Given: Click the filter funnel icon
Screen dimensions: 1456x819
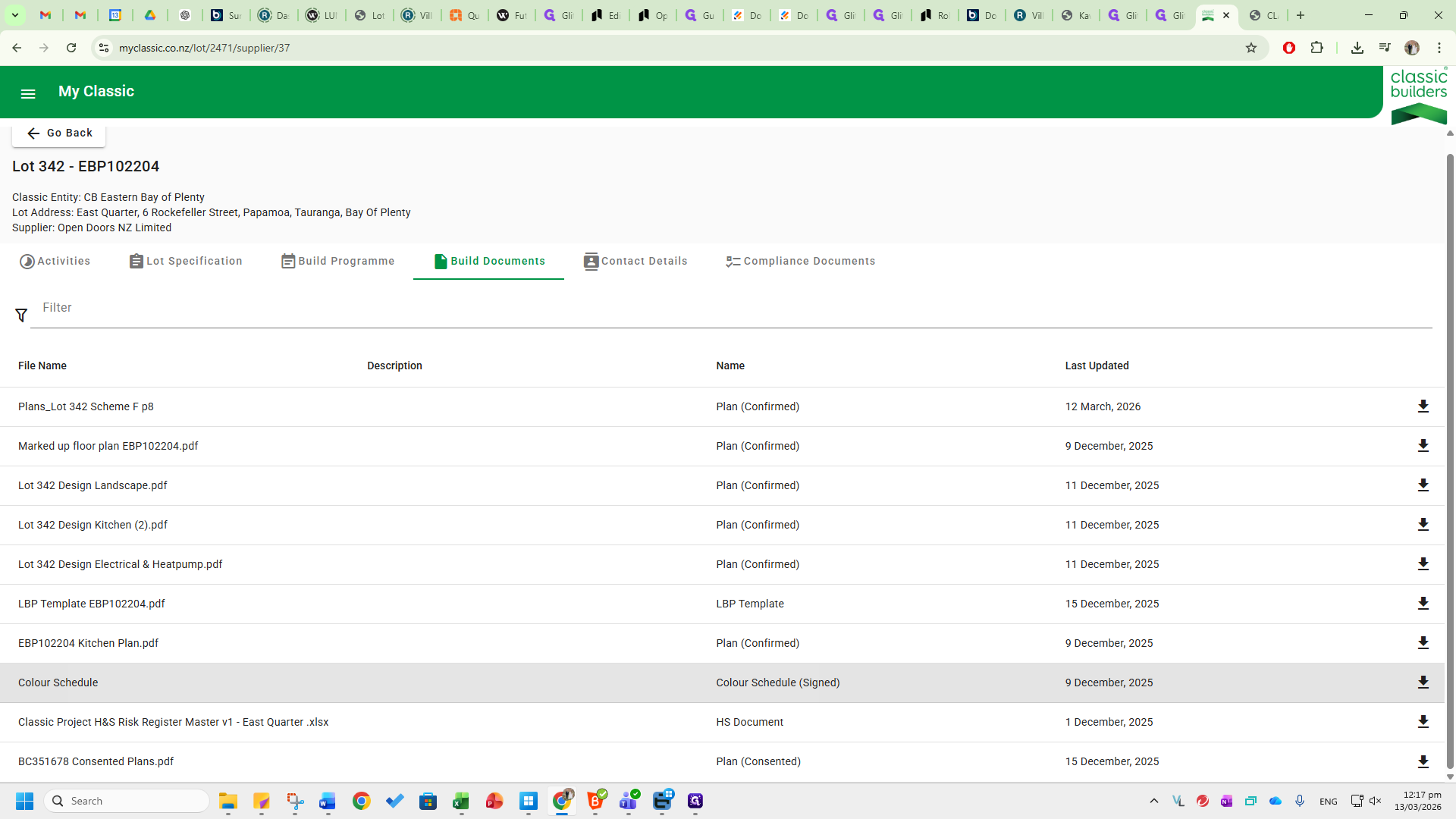Looking at the screenshot, I should click(x=21, y=315).
